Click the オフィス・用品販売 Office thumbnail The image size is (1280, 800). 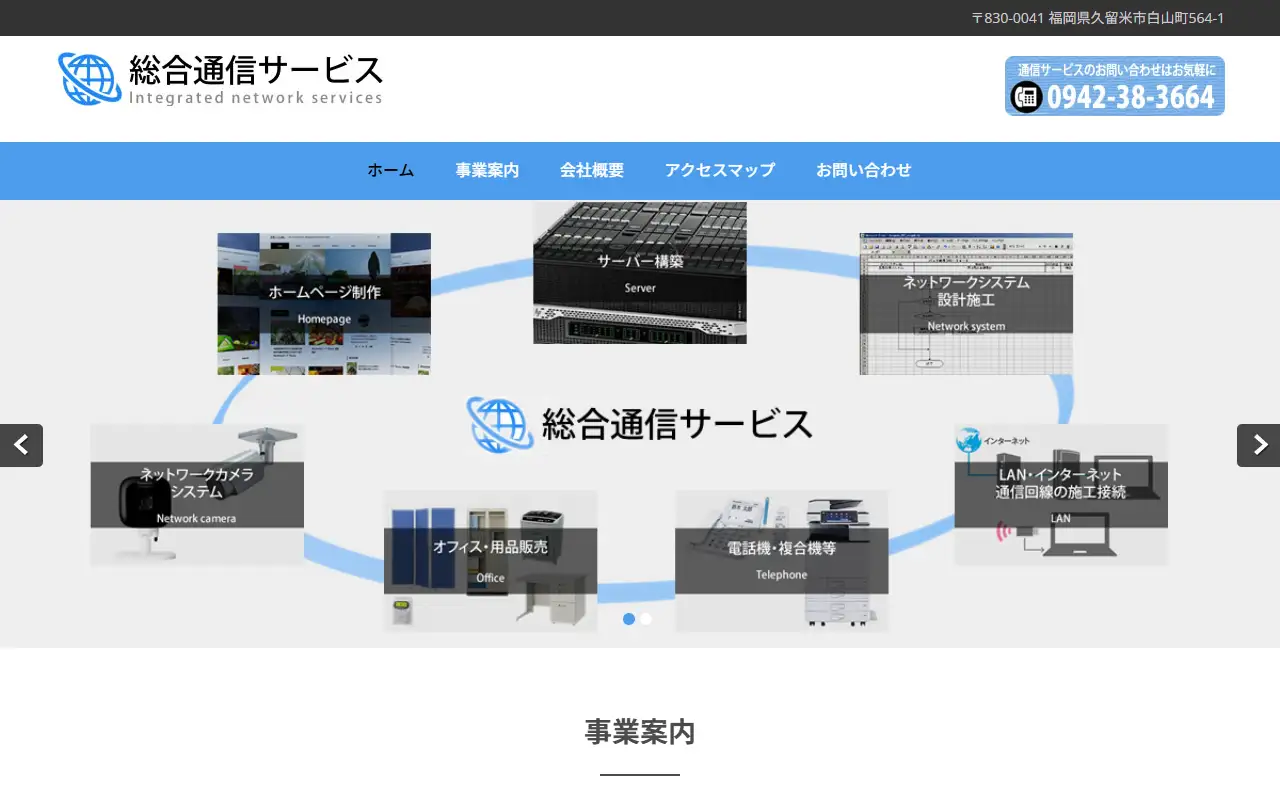[x=490, y=561]
